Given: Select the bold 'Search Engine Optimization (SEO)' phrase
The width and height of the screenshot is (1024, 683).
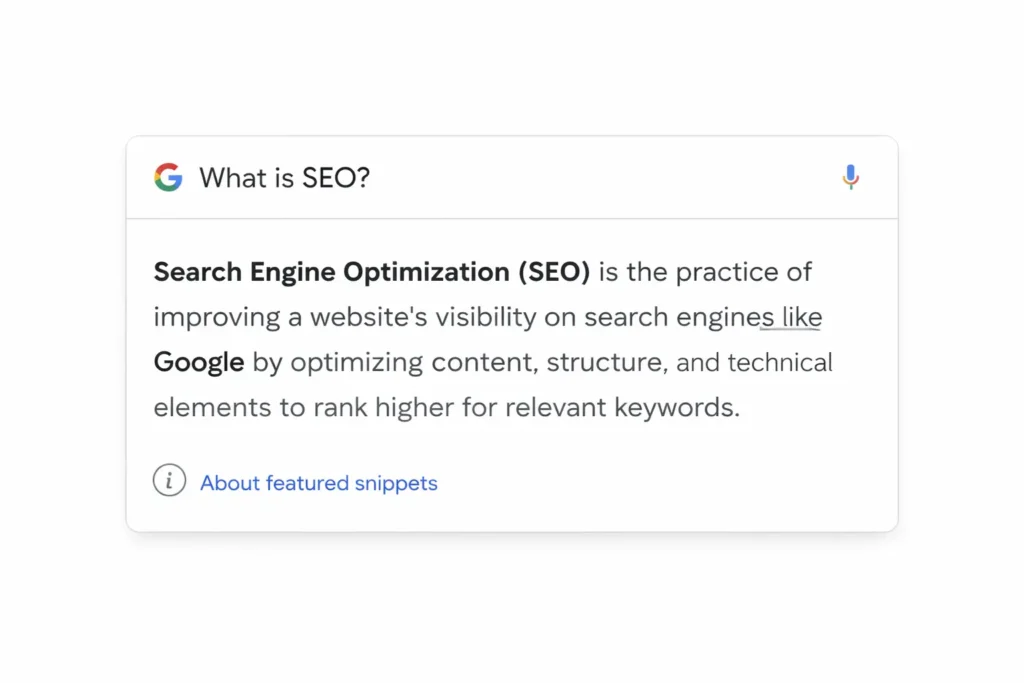Looking at the screenshot, I should (371, 271).
